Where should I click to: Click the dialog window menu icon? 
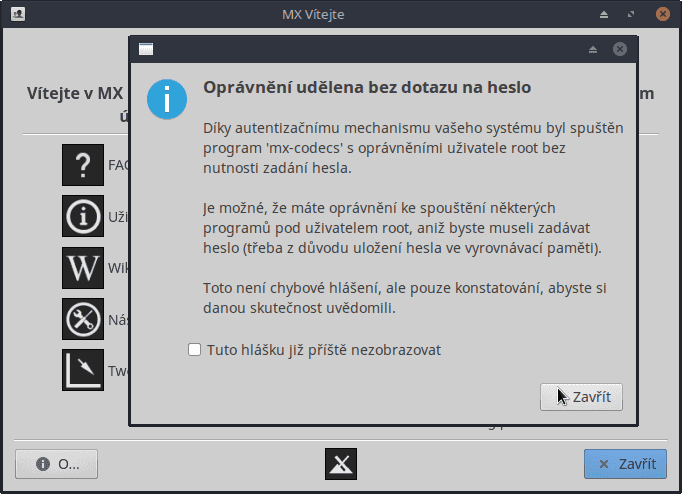[x=146, y=49]
